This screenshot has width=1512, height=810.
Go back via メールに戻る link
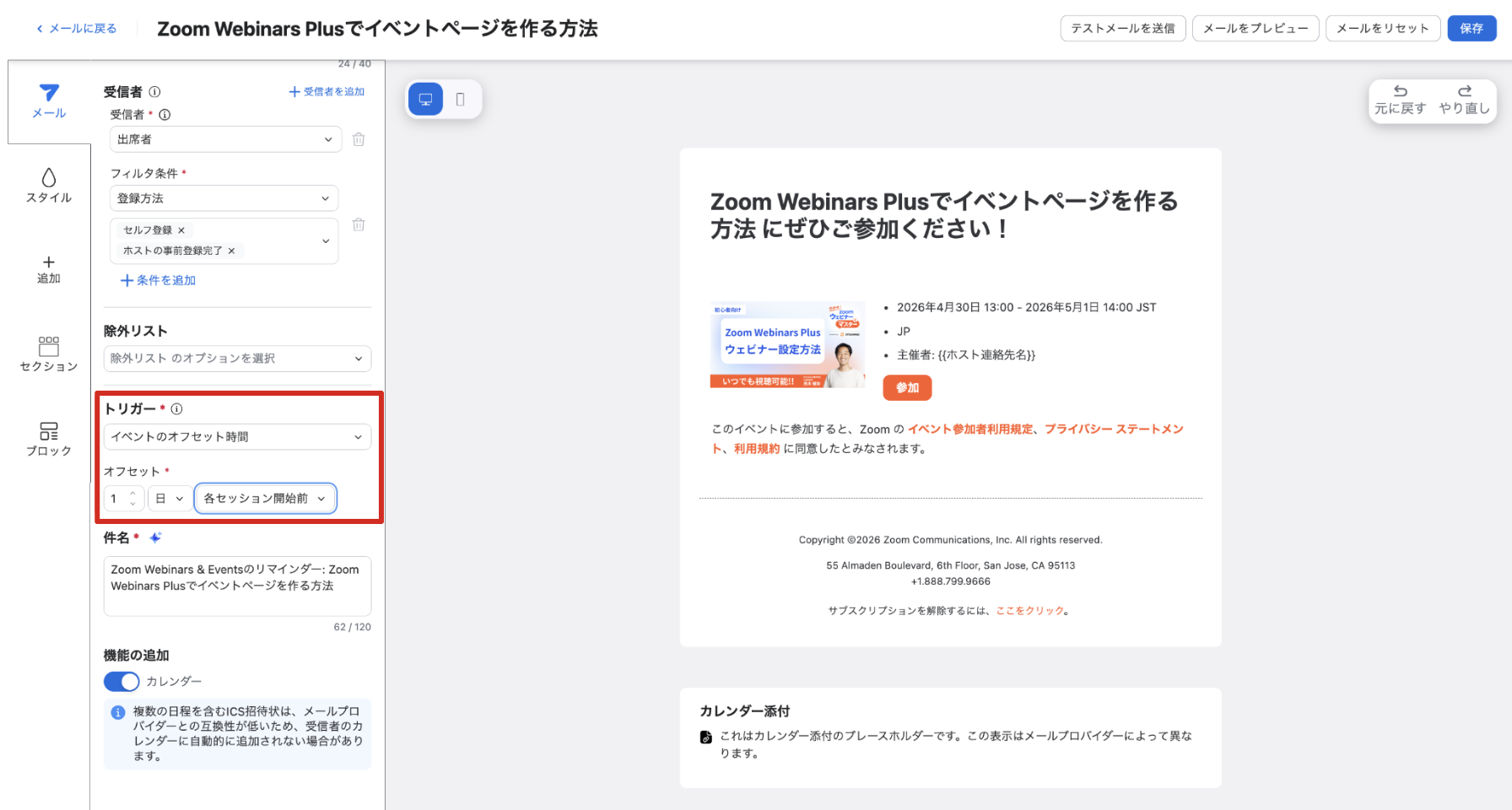click(76, 29)
